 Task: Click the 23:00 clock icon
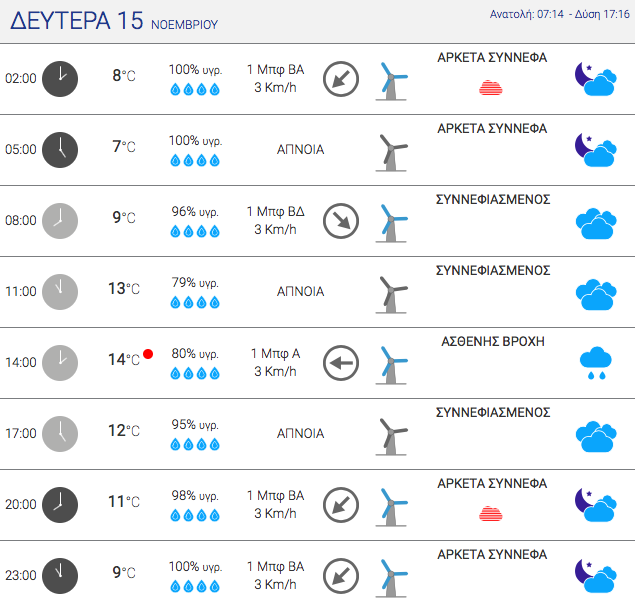click(x=60, y=576)
